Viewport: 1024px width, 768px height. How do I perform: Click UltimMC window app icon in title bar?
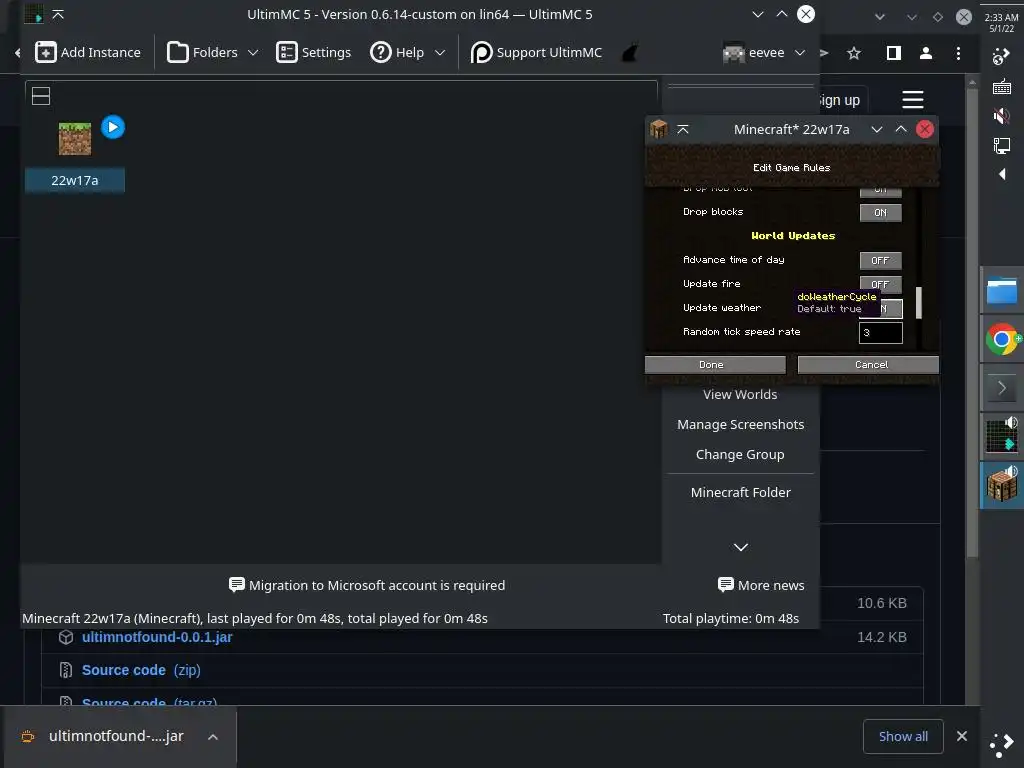(x=33, y=14)
